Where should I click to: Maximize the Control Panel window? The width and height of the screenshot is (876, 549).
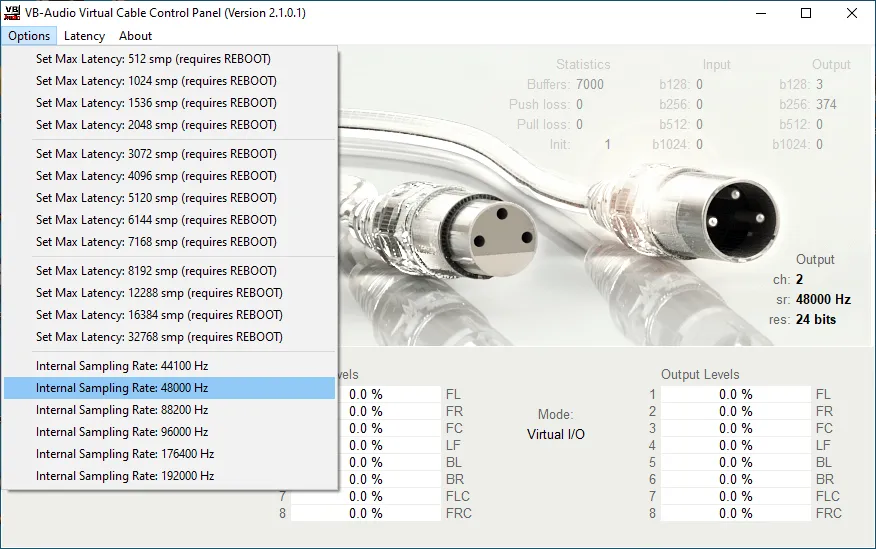point(806,13)
